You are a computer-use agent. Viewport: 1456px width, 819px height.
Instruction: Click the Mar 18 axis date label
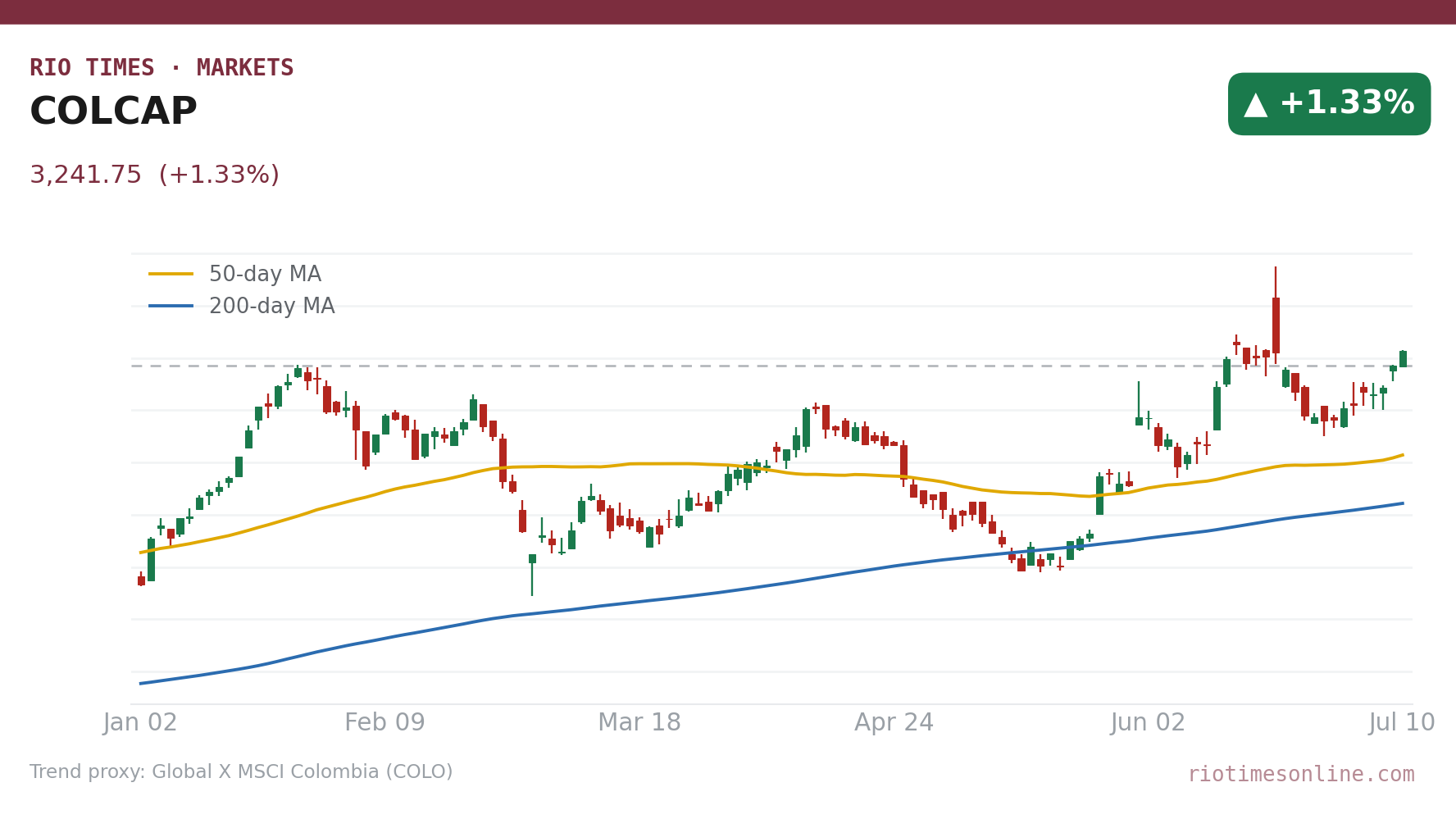[x=639, y=723]
